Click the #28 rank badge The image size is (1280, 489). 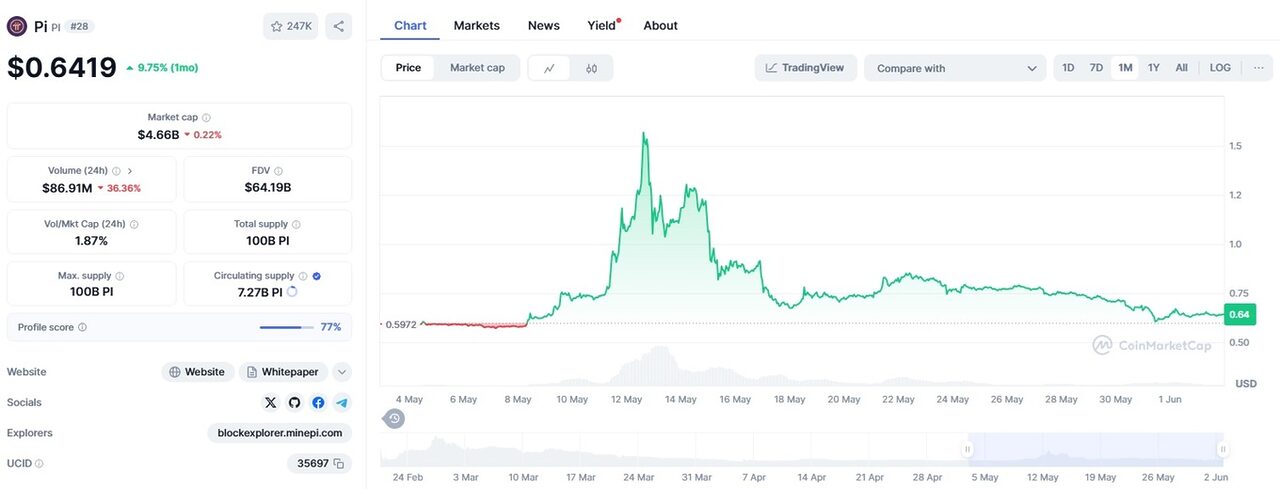pyautogui.click(x=79, y=26)
